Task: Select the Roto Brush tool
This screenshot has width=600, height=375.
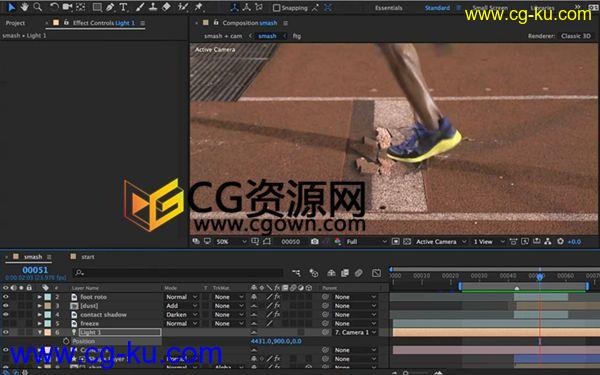Action: pyautogui.click(x=183, y=7)
